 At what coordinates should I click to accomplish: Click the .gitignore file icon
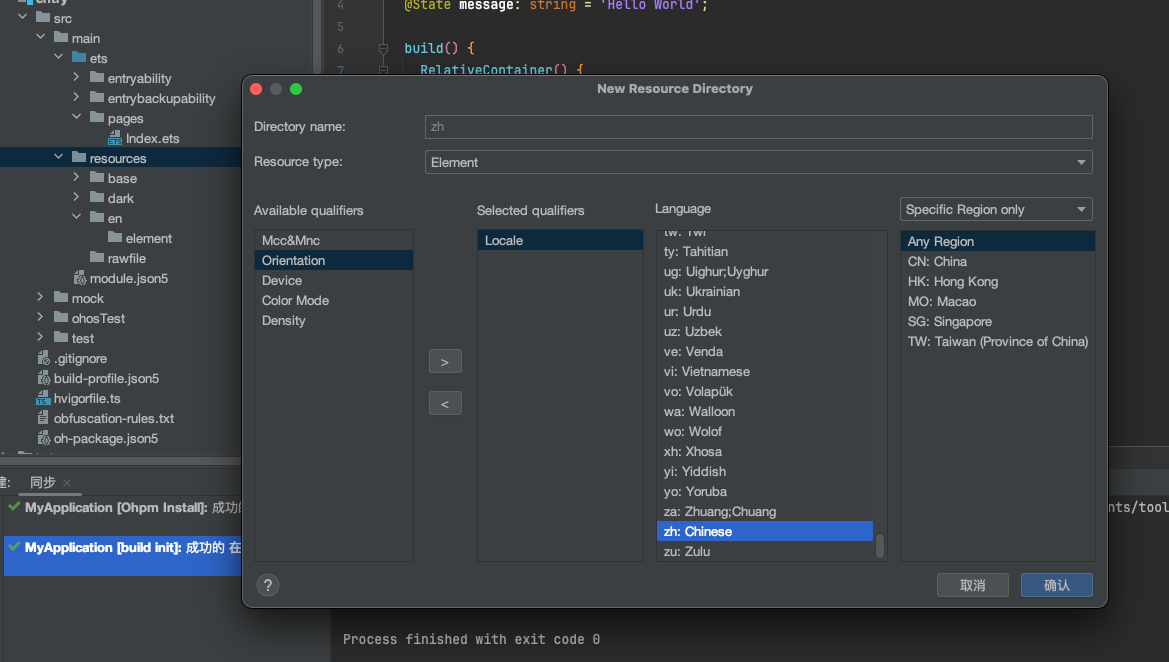coord(43,359)
